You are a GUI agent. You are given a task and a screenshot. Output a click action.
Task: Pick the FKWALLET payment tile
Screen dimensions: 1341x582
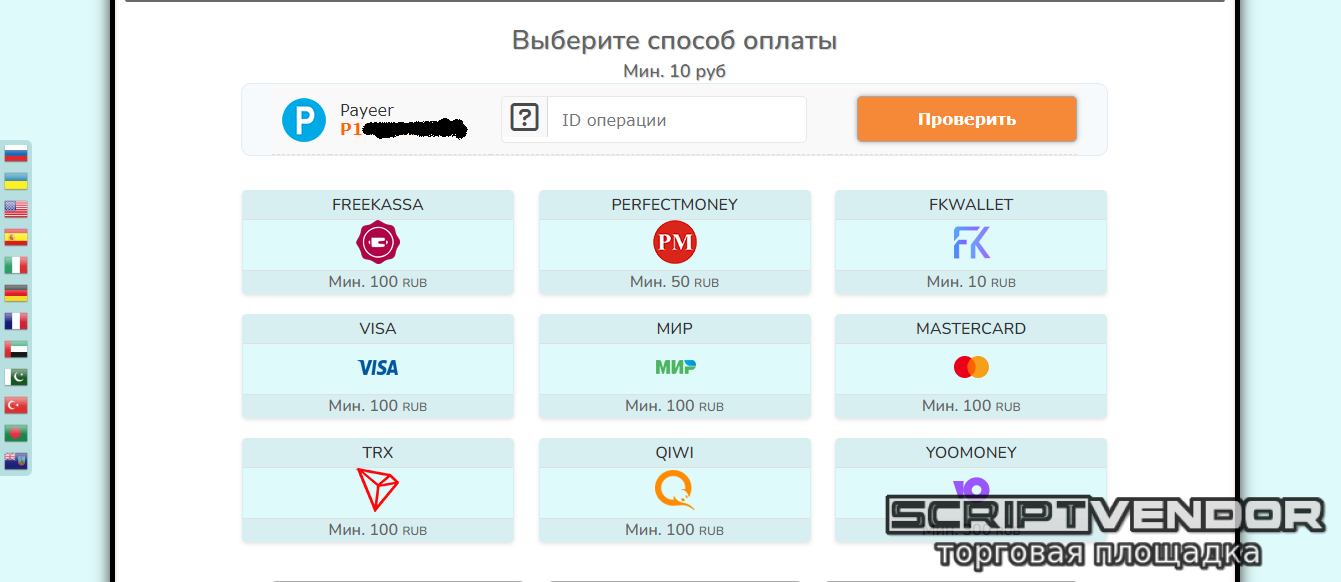pos(971,242)
